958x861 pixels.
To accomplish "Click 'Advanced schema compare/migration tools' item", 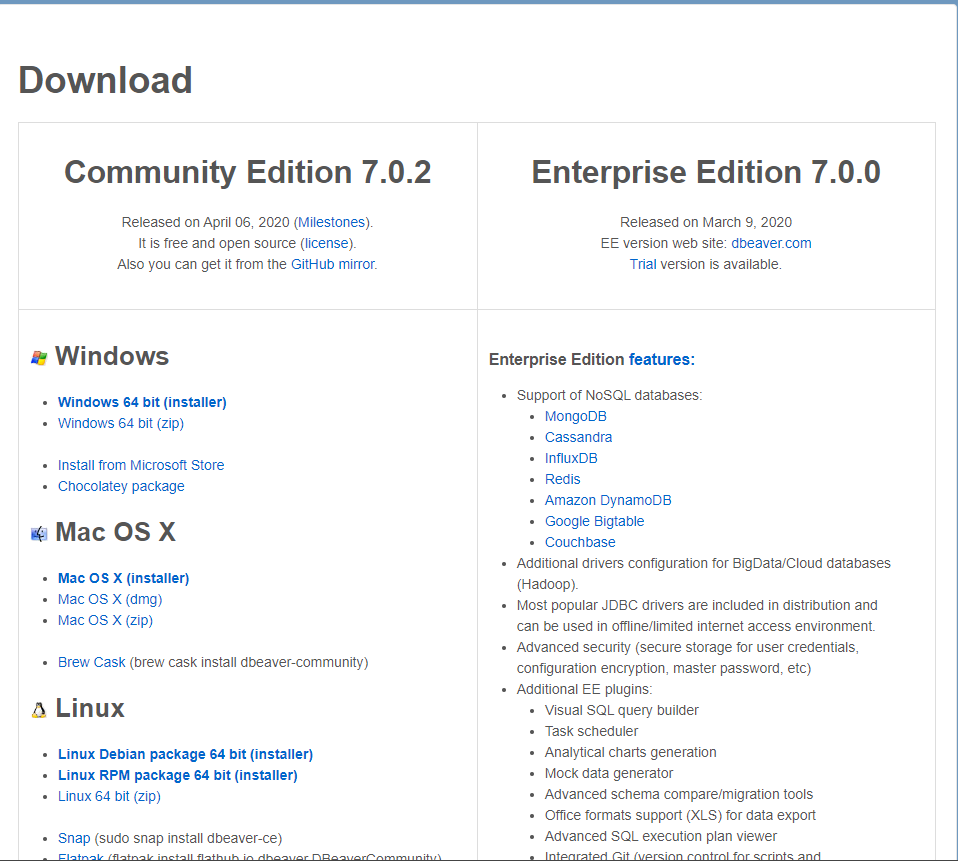I will (x=679, y=794).
